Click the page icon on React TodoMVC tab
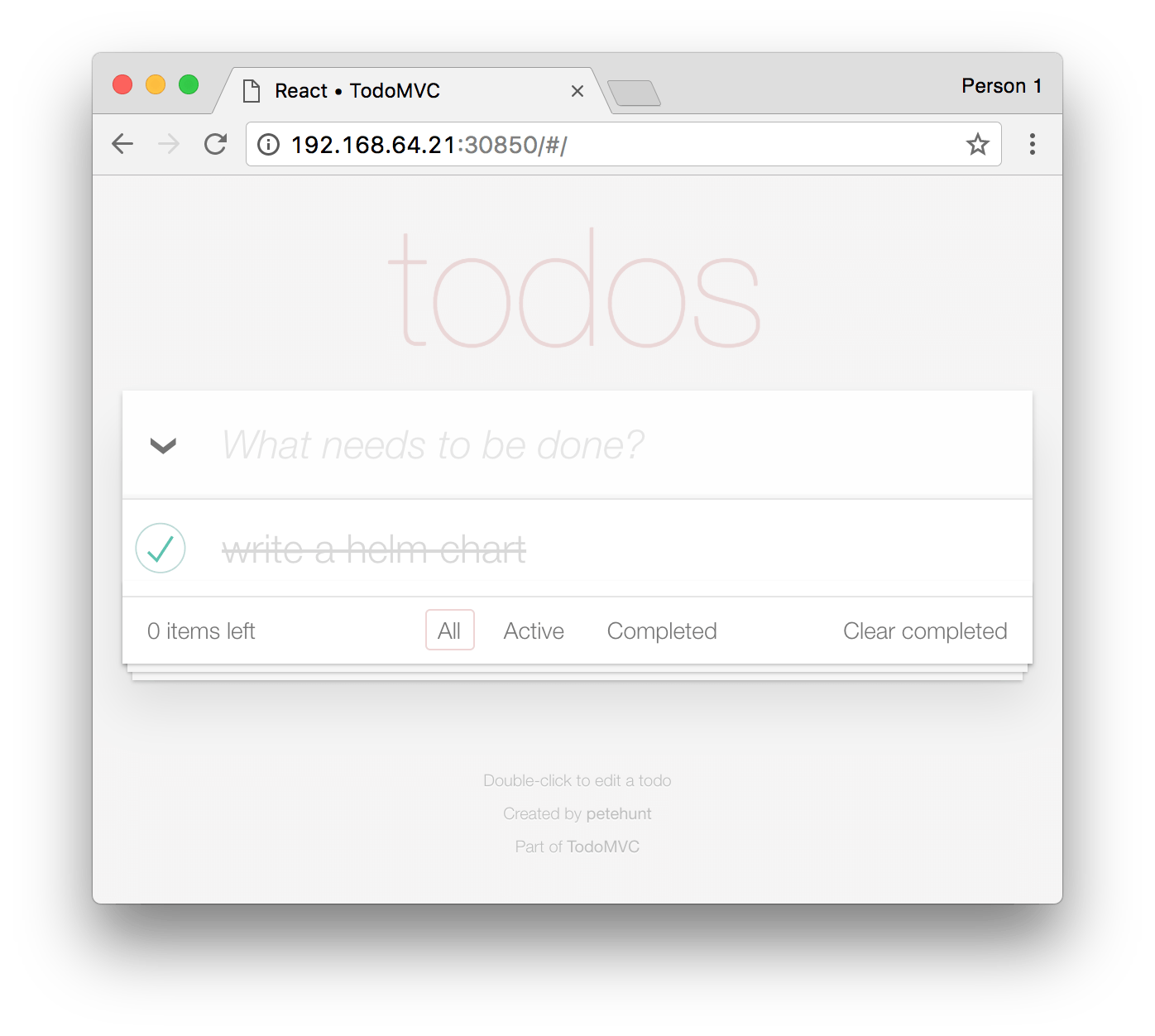Image resolution: width=1155 pixels, height=1036 pixels. [252, 90]
